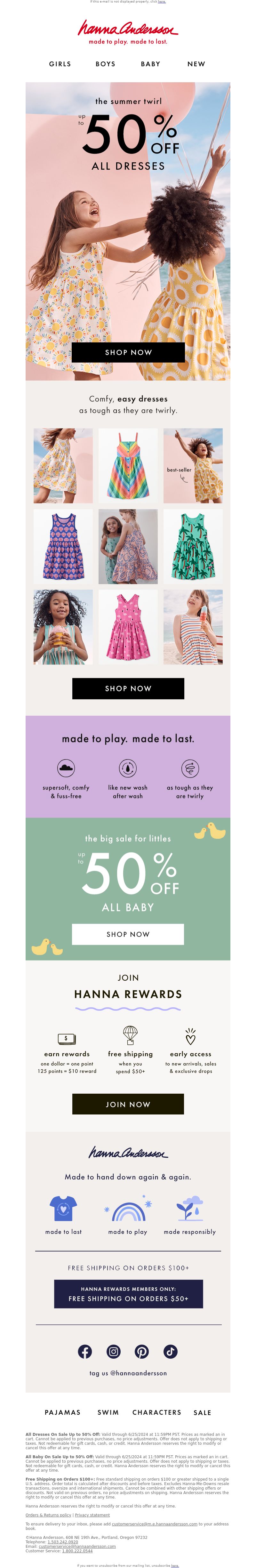This screenshot has height=1568, width=256.
Task: Open the Pinterest social icon
Action: coord(142,1351)
